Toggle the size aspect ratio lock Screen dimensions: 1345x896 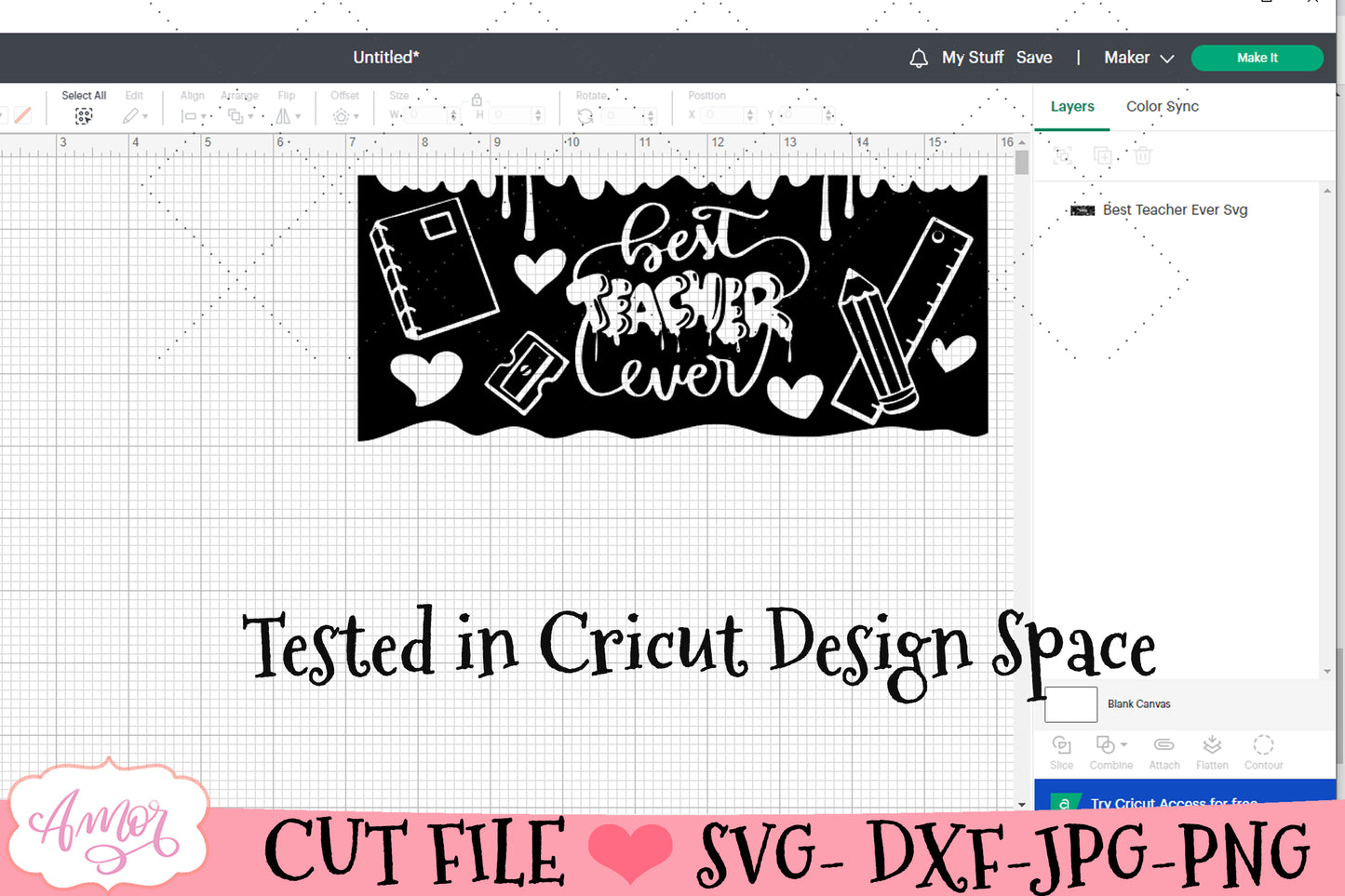[477, 100]
